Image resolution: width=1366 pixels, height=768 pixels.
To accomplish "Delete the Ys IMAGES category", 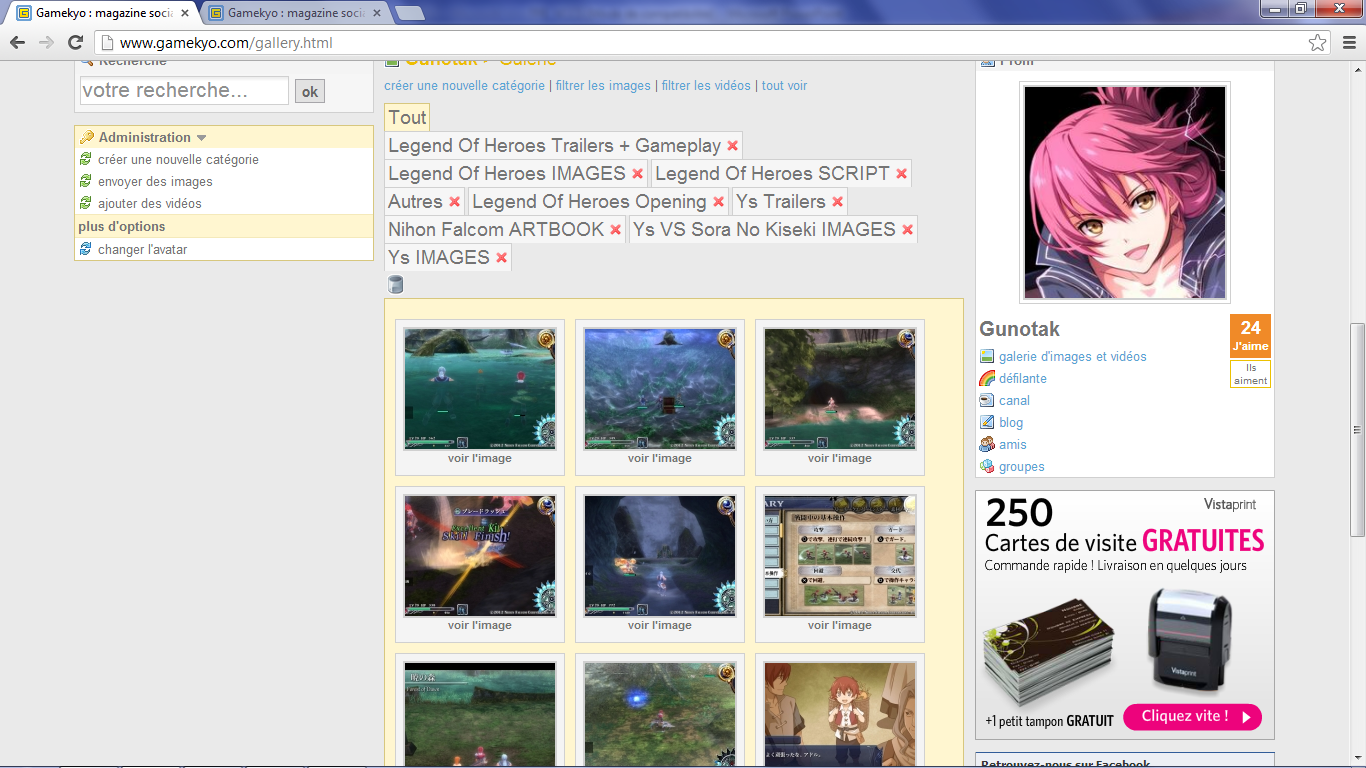I will [x=501, y=258].
